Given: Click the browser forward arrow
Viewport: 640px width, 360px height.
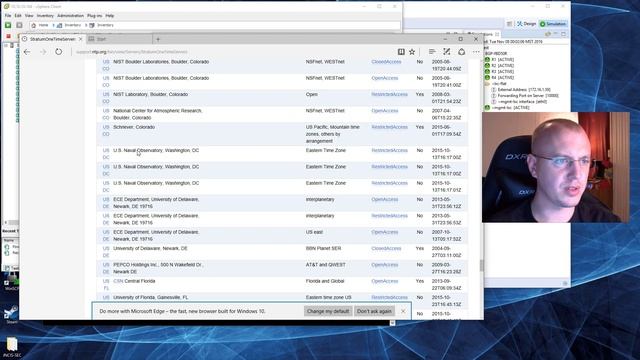Looking at the screenshot, I should pos(43,52).
